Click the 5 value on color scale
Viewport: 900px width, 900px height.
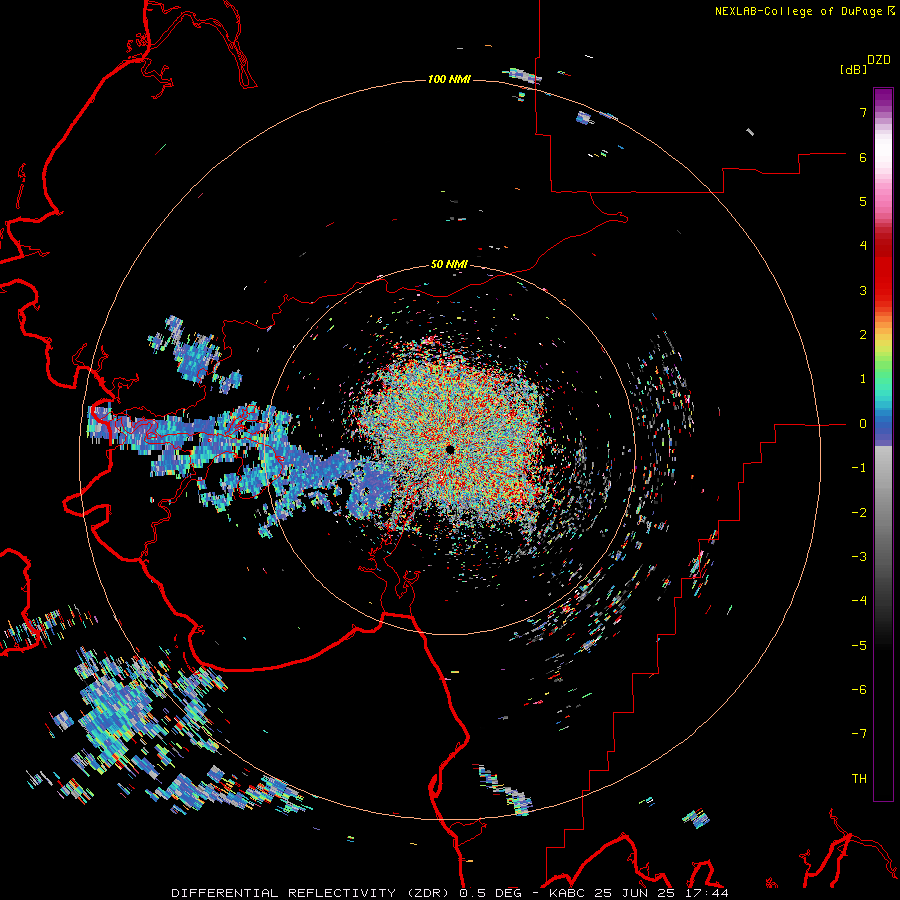click(863, 201)
